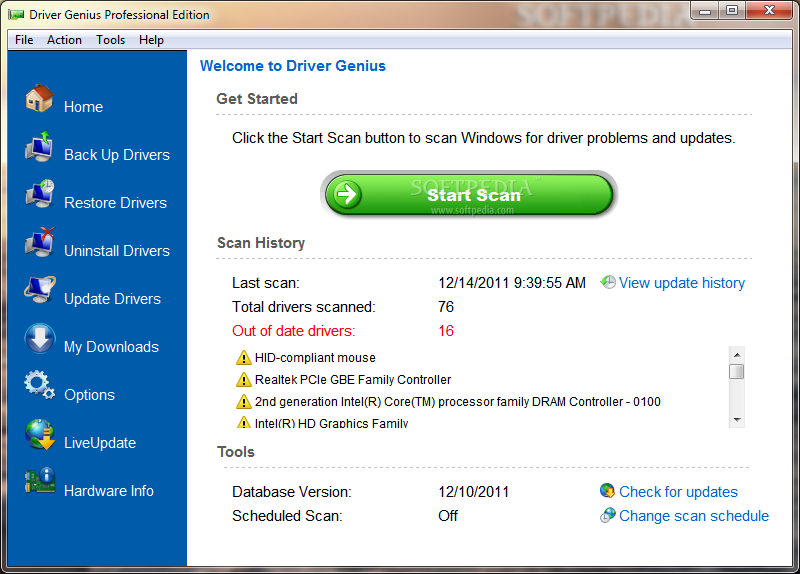The height and width of the screenshot is (574, 800).
Task: Open Update Drivers section
Action: click(112, 299)
